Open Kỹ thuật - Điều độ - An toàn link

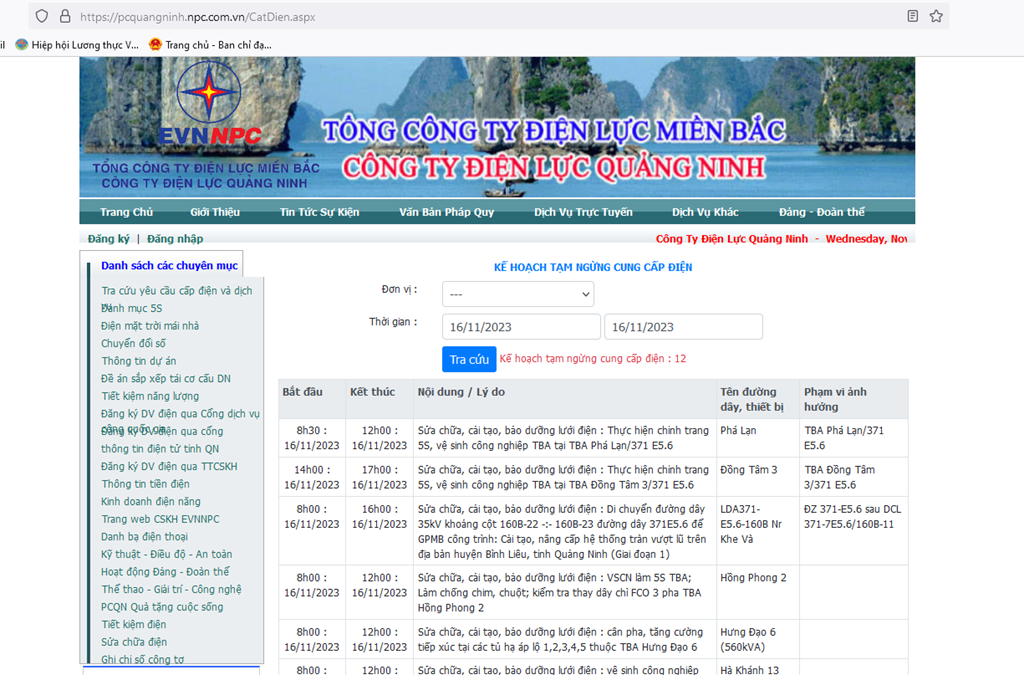tap(167, 555)
